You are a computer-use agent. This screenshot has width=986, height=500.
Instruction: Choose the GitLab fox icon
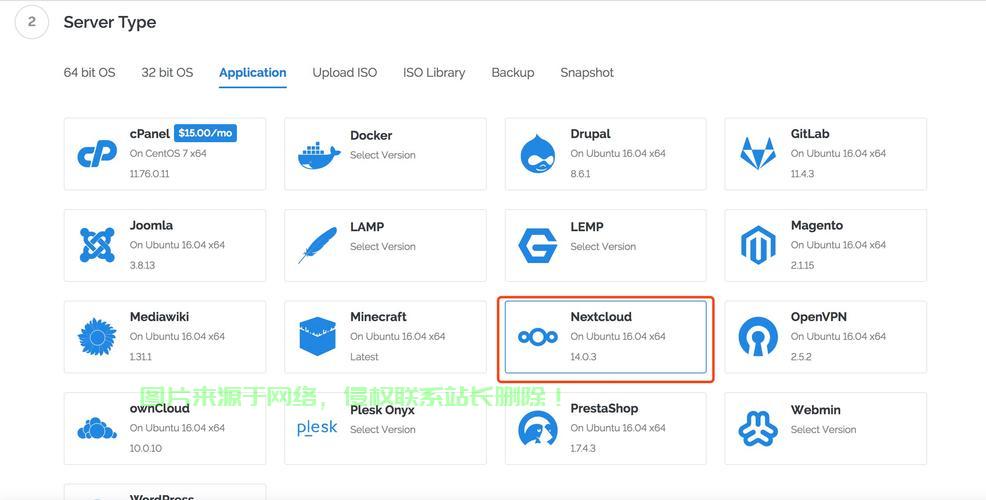758,154
